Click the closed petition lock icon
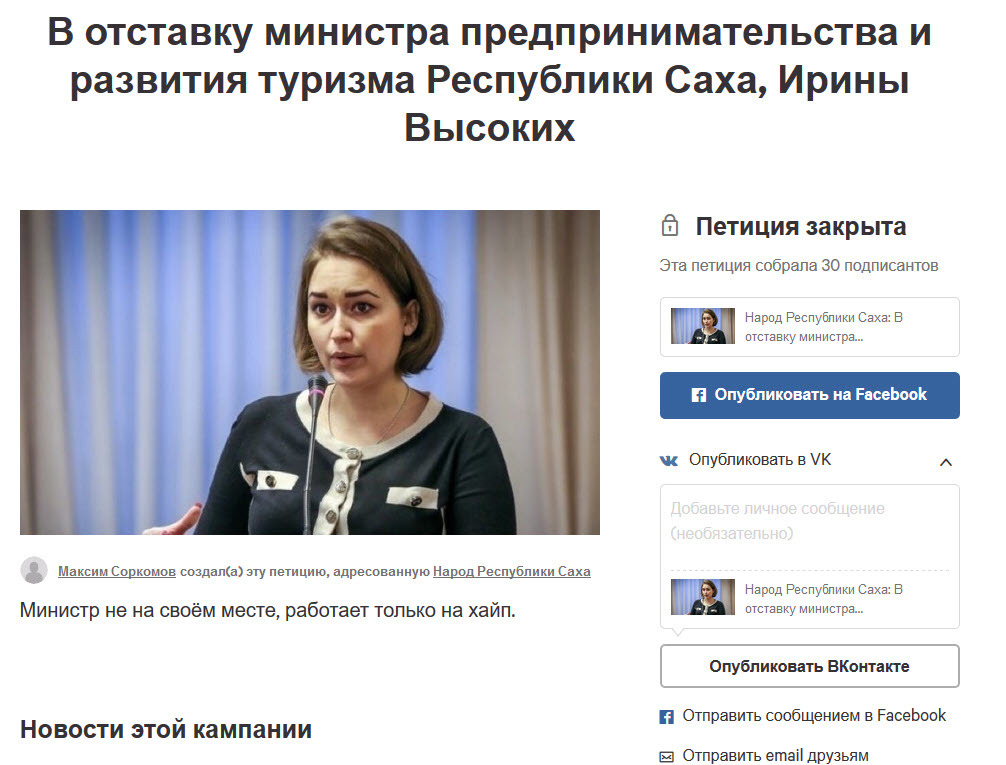Image resolution: width=1006 pixels, height=765 pixels. [x=669, y=226]
